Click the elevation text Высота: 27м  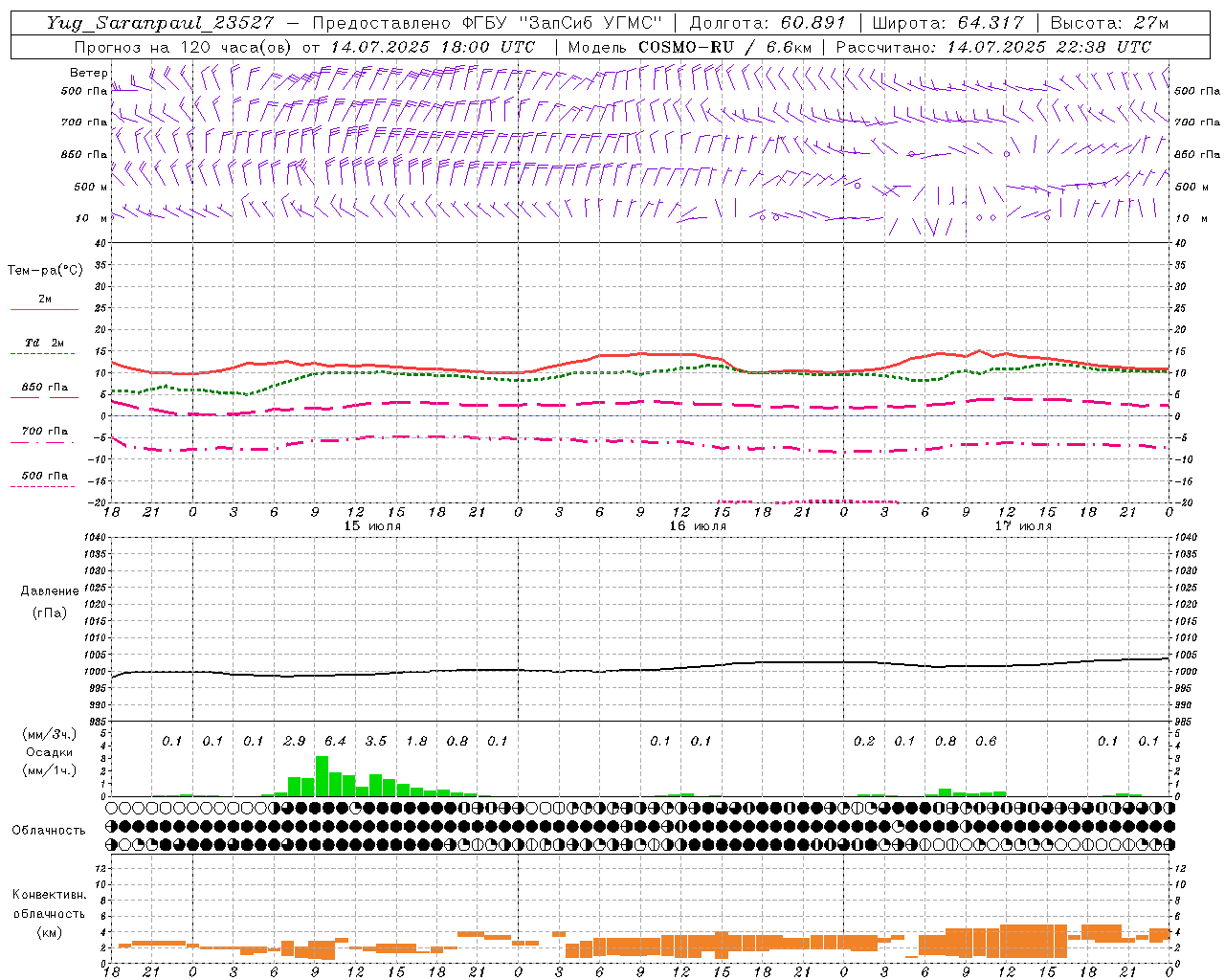point(1109,23)
